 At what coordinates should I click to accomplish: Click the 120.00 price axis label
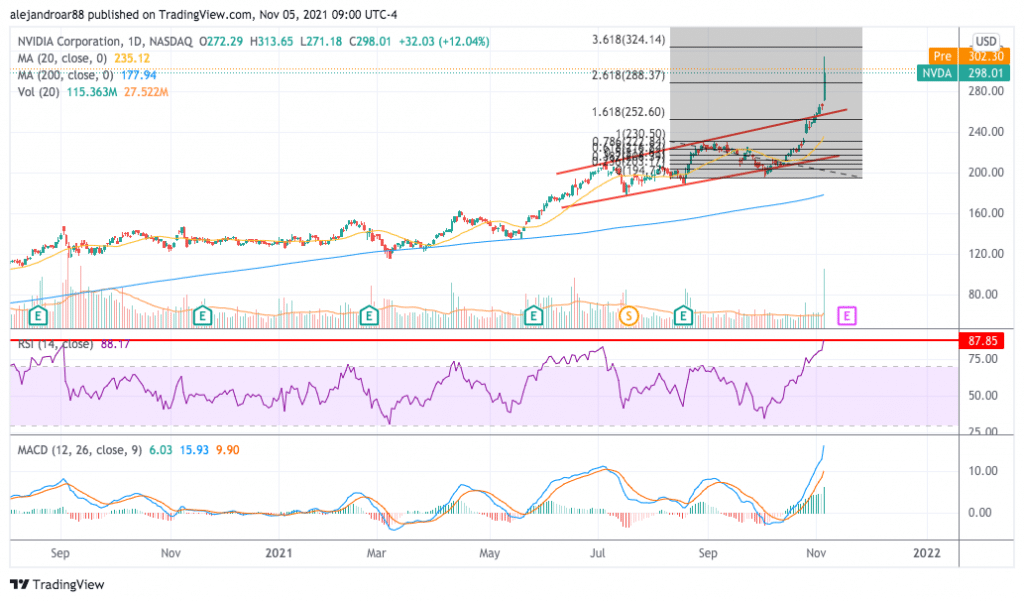pos(985,253)
